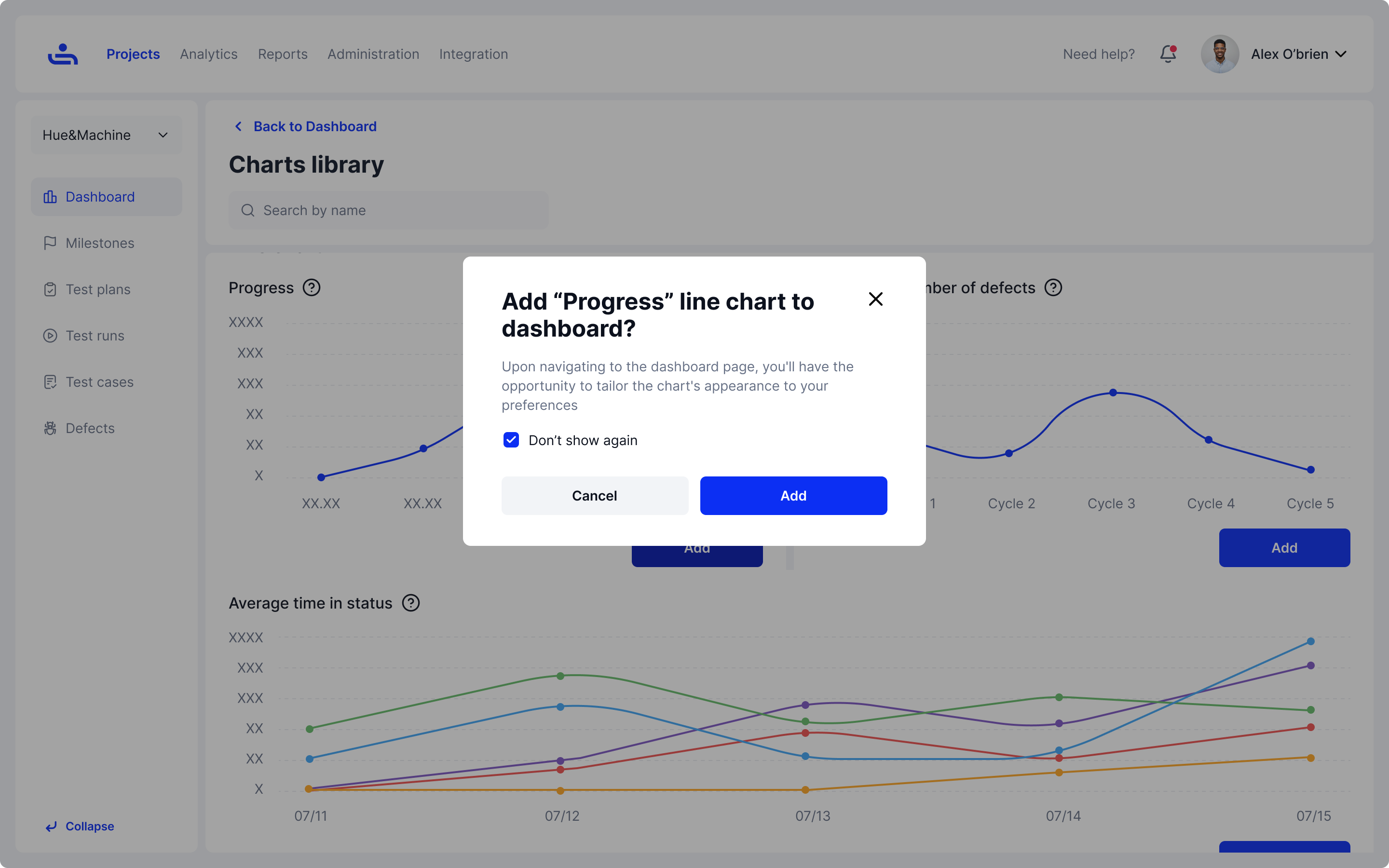Close the Add chart dialog
1389x868 pixels.
876,298
